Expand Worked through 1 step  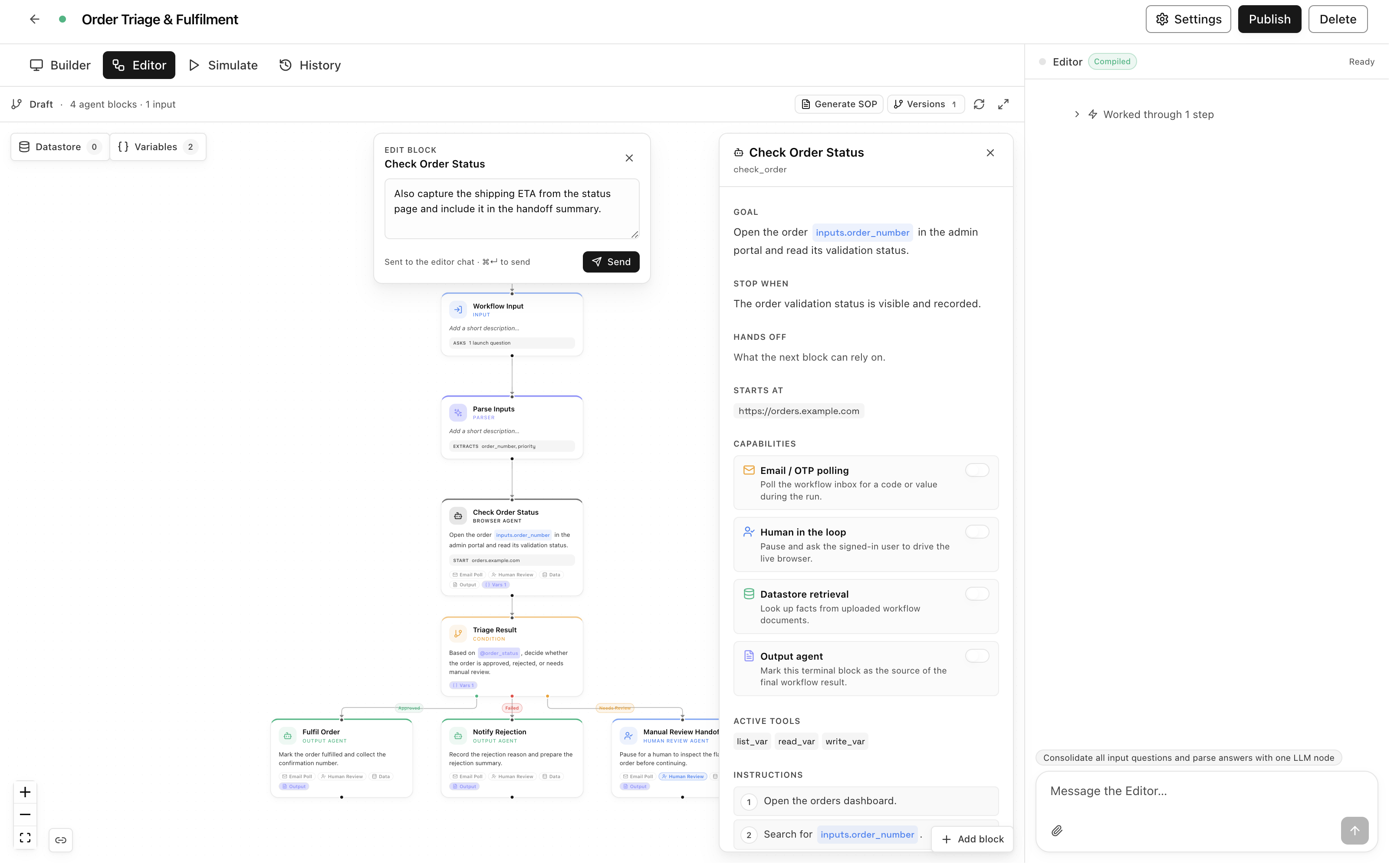[1150, 115]
